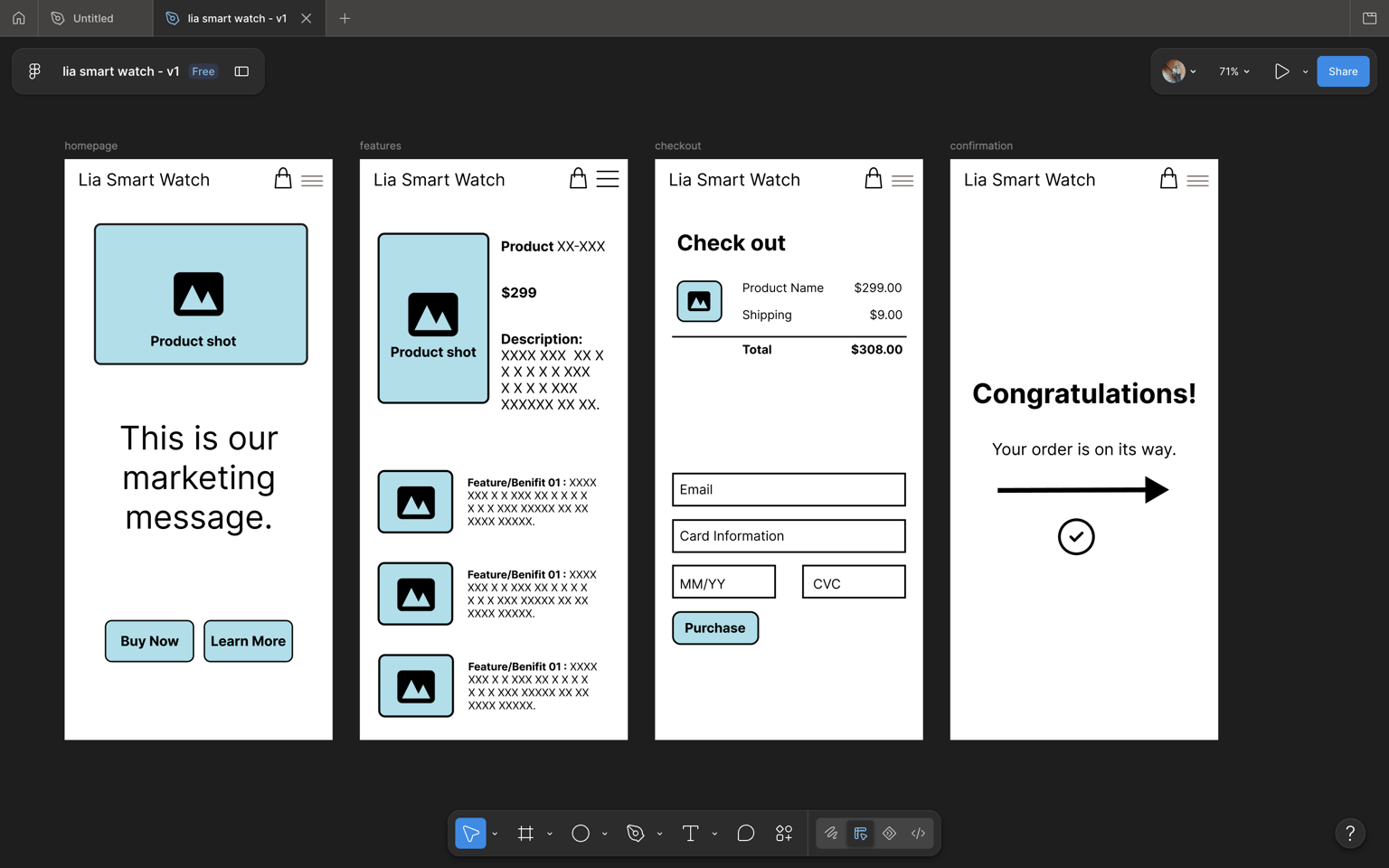Select the blue Product shot rectangle on homepage
Screen dimensions: 1389x868
pyautogui.click(x=201, y=294)
